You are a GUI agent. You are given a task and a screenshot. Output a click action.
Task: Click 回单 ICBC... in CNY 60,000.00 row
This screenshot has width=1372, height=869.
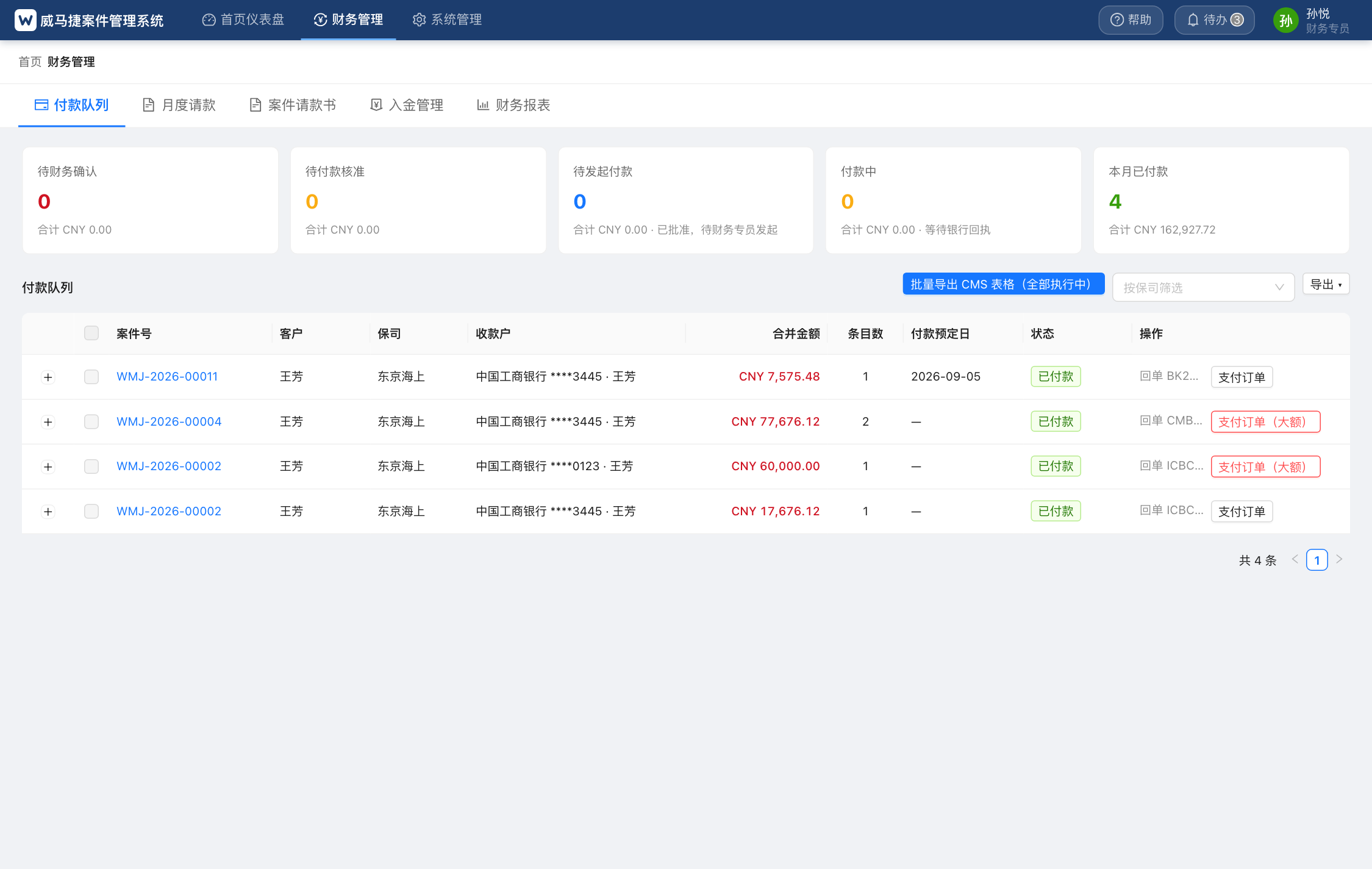(x=1171, y=466)
